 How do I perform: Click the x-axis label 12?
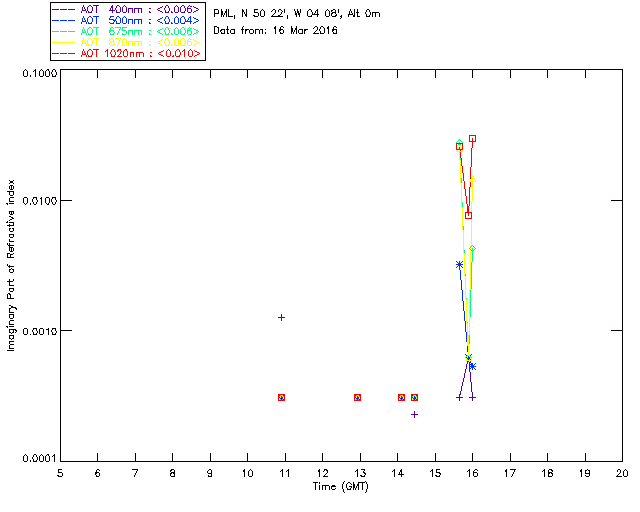[322, 473]
